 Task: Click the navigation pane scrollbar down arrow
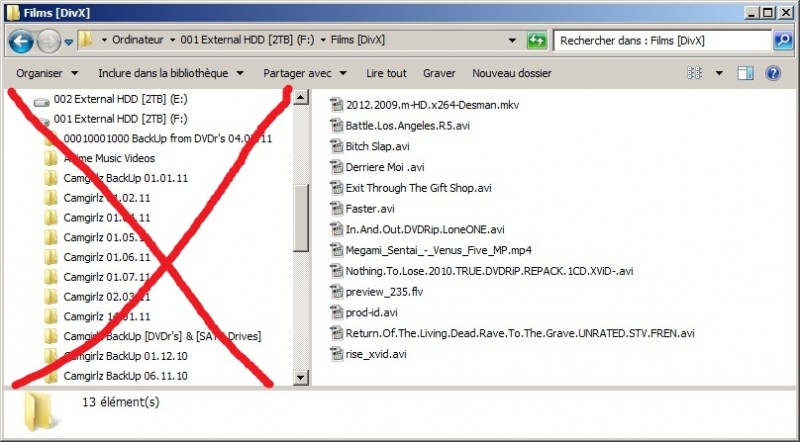click(x=301, y=378)
